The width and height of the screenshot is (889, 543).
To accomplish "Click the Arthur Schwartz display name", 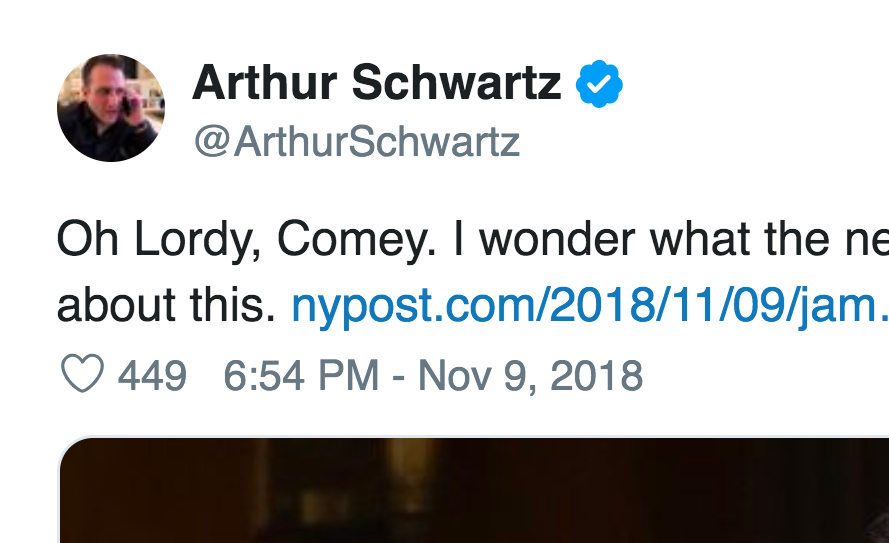I will point(376,83).
